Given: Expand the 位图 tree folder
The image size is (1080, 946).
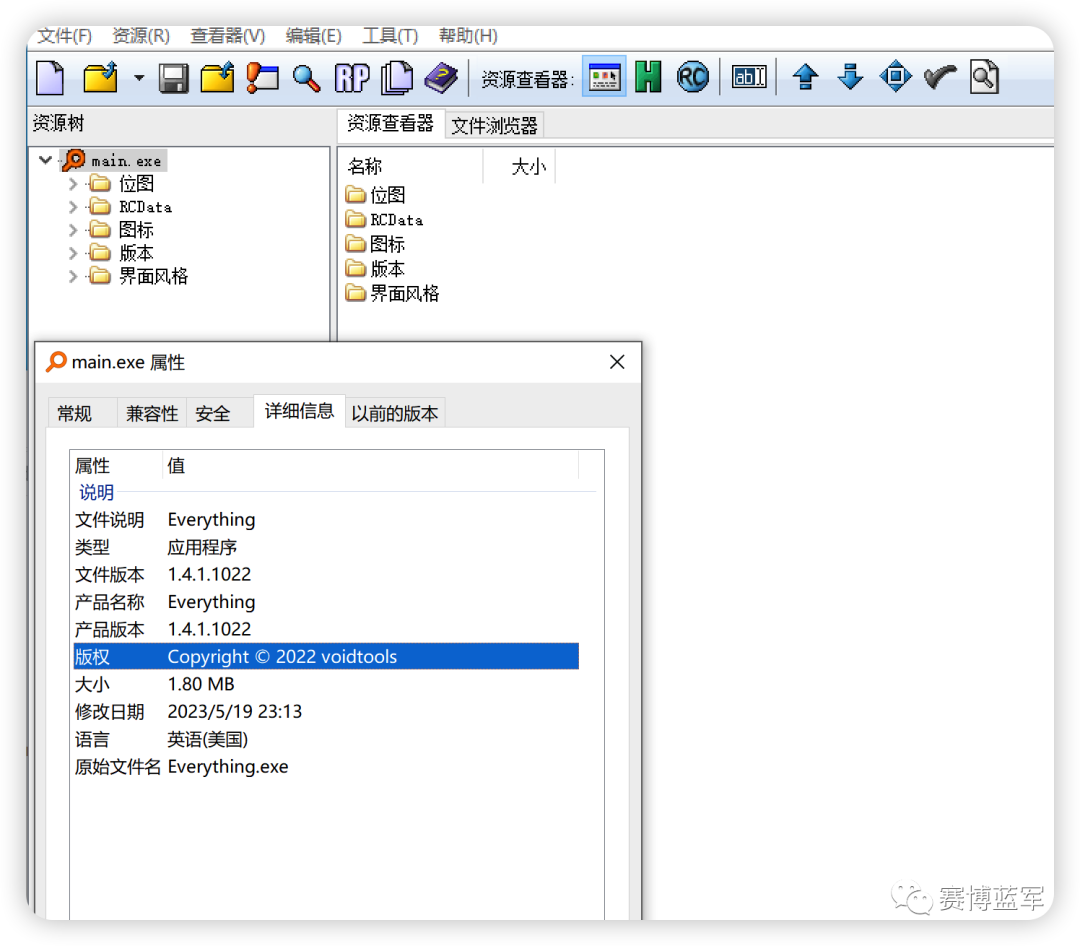Looking at the screenshot, I should click(72, 184).
